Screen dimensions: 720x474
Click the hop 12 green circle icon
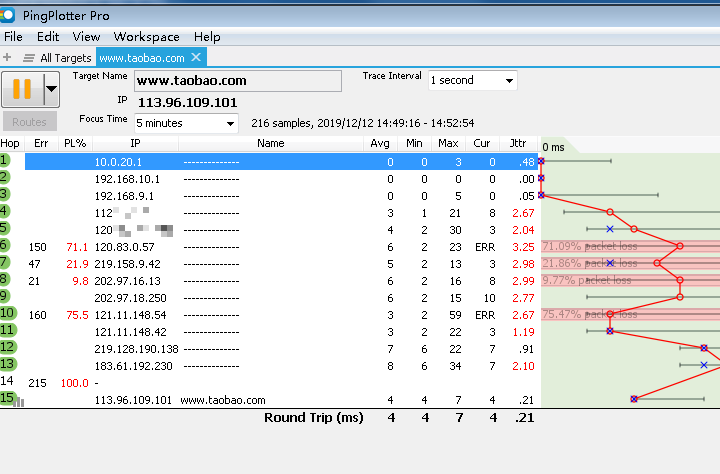8,347
